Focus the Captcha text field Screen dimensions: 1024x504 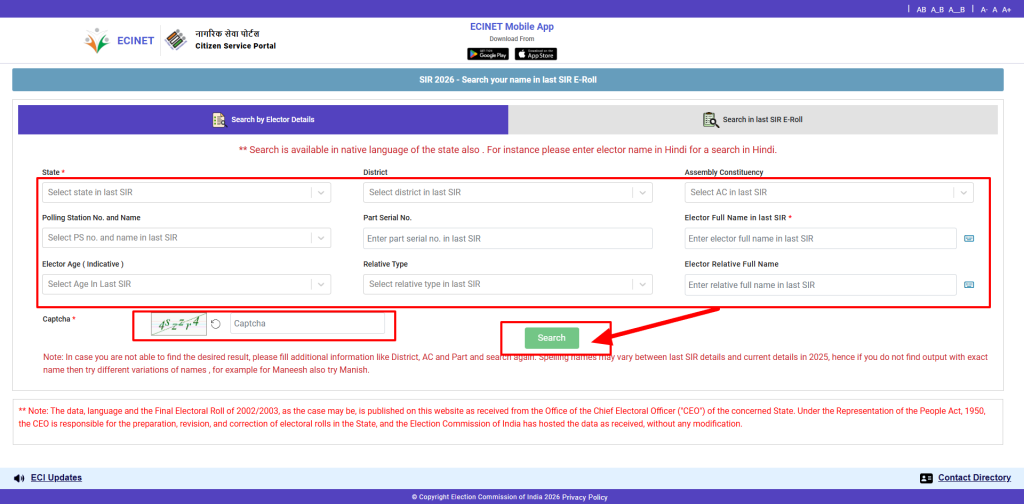pyautogui.click(x=307, y=324)
